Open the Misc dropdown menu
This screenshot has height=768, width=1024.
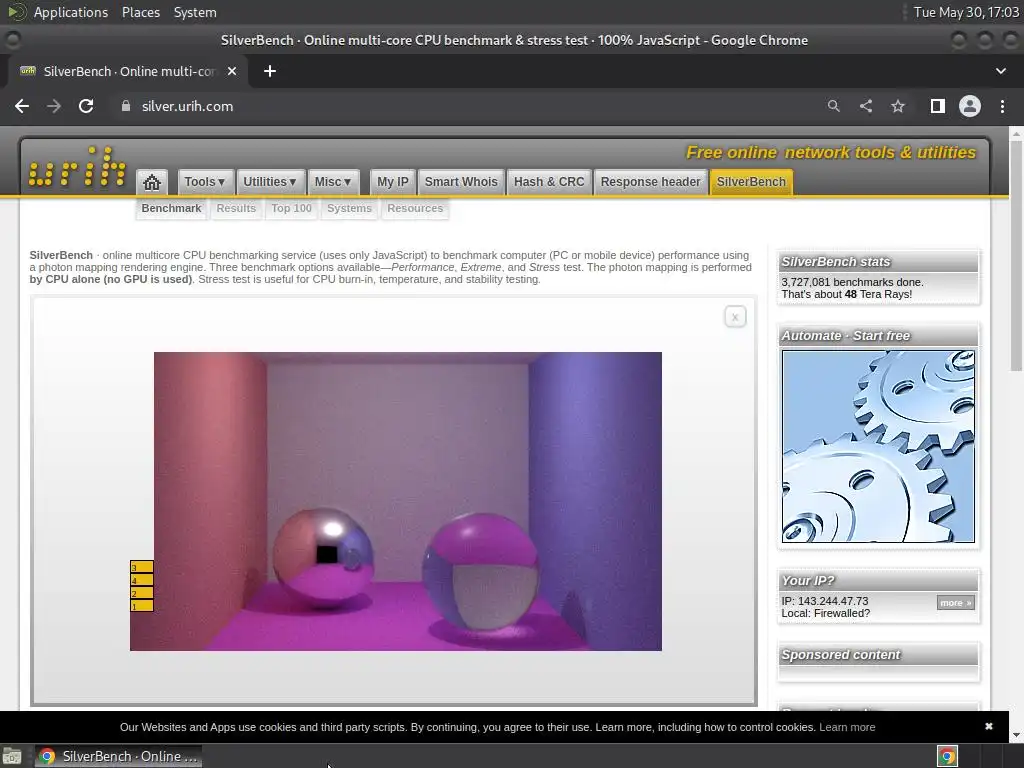[x=332, y=182]
